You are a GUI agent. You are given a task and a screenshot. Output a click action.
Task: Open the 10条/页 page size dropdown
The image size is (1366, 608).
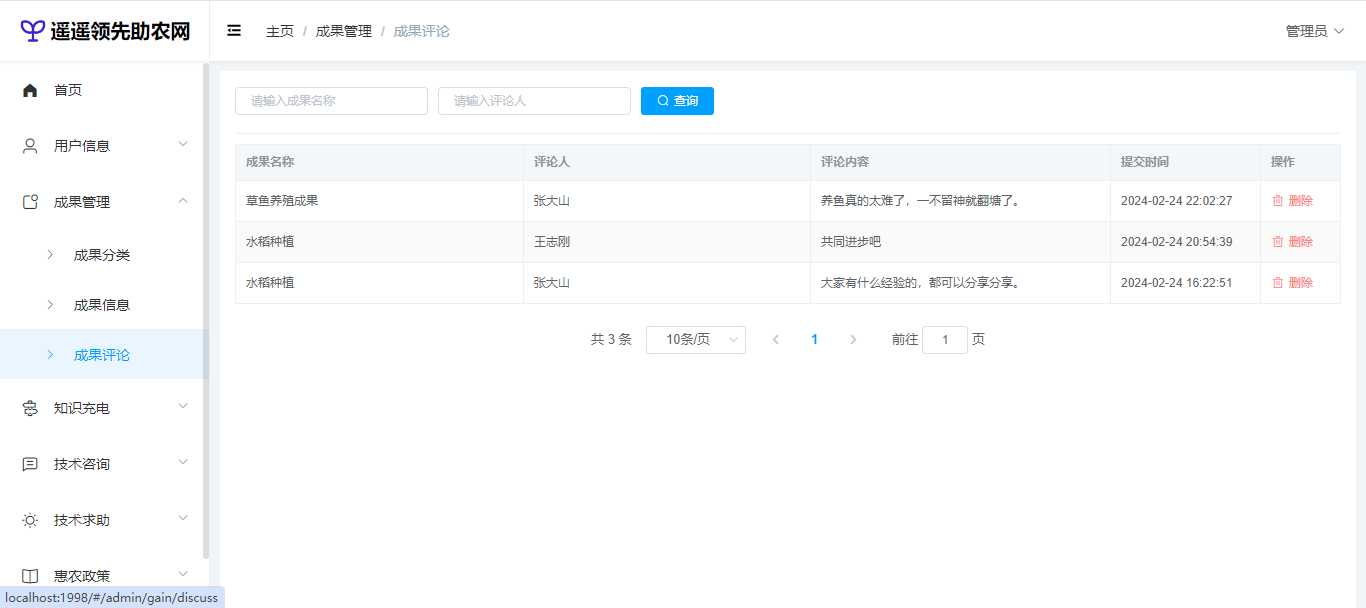pos(695,340)
